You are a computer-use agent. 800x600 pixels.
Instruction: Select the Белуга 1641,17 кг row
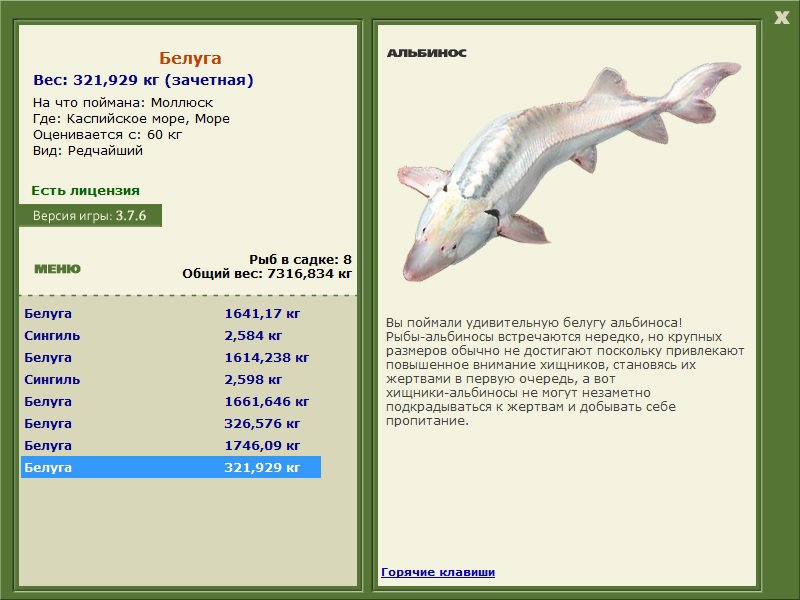[x=171, y=313]
